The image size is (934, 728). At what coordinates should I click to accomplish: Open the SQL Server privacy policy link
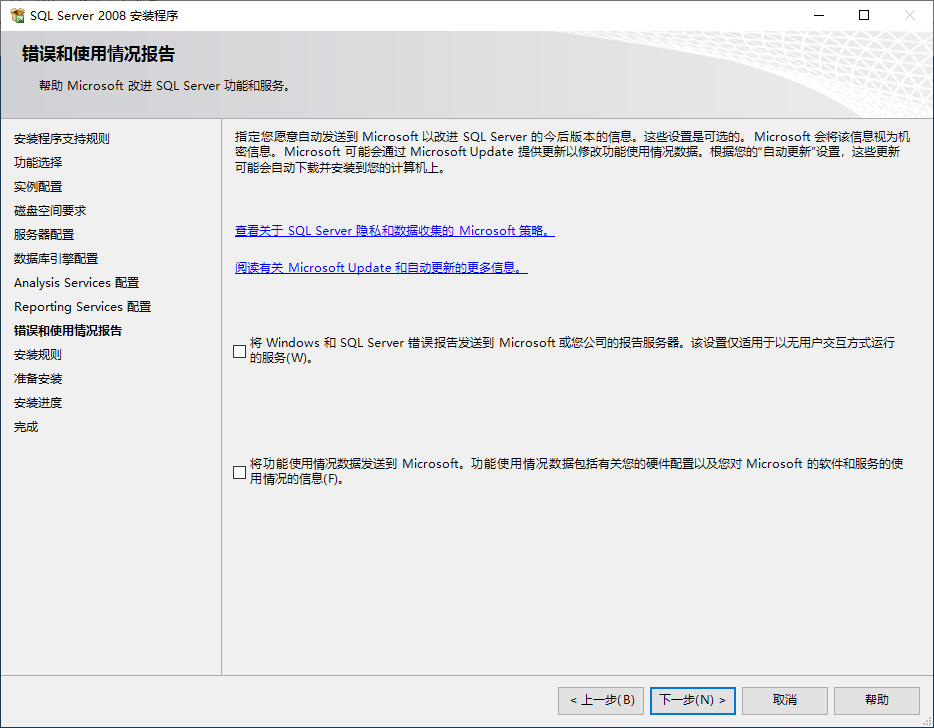[x=394, y=231]
